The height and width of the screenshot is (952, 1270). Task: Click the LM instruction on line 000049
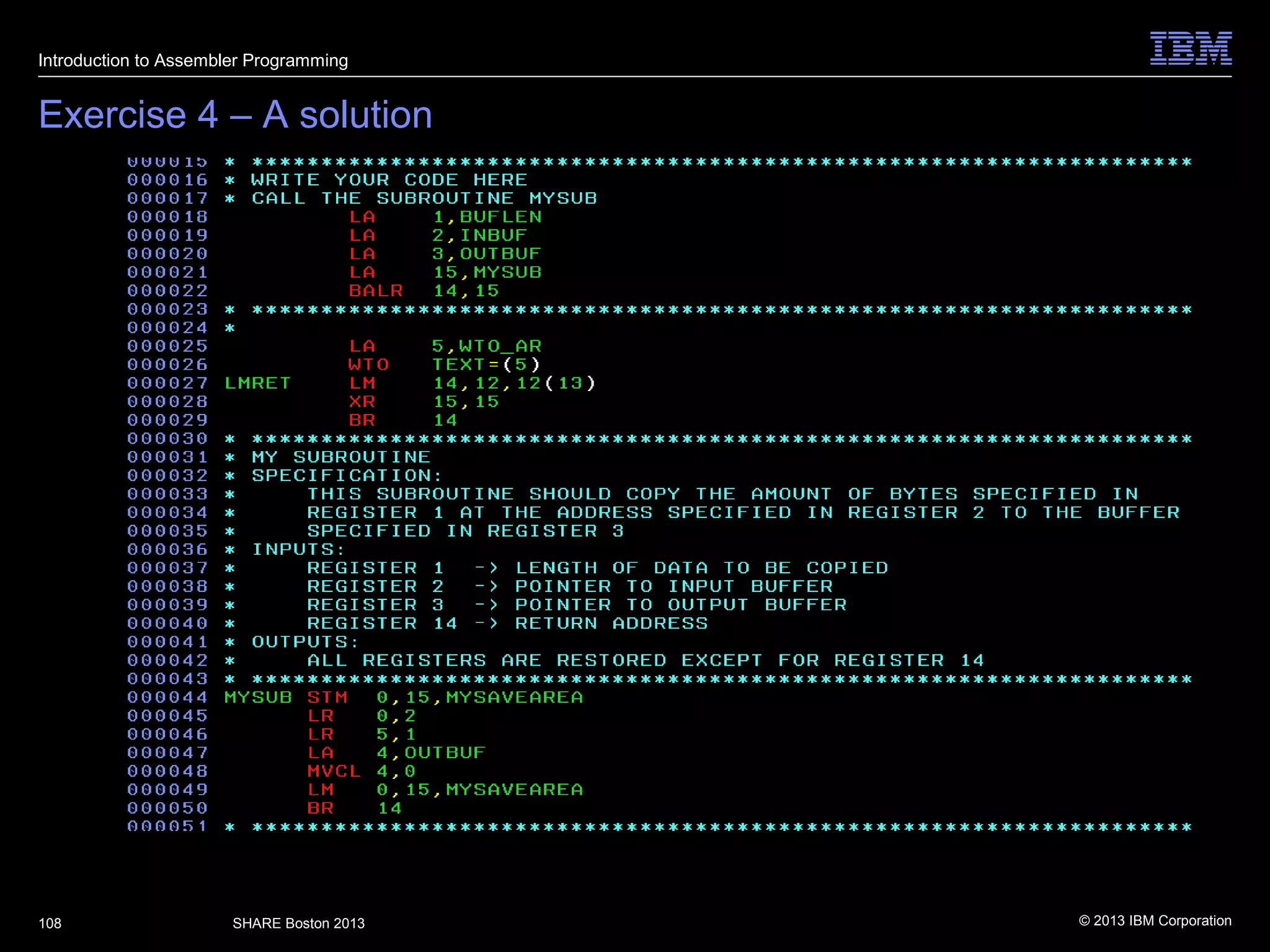coord(321,790)
